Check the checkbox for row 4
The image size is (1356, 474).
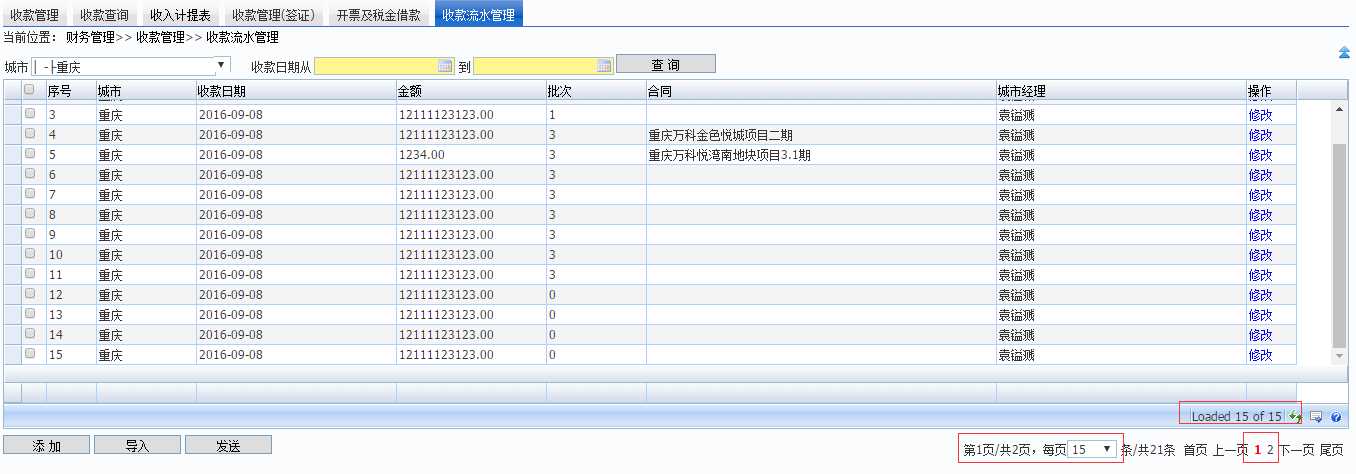[30, 133]
